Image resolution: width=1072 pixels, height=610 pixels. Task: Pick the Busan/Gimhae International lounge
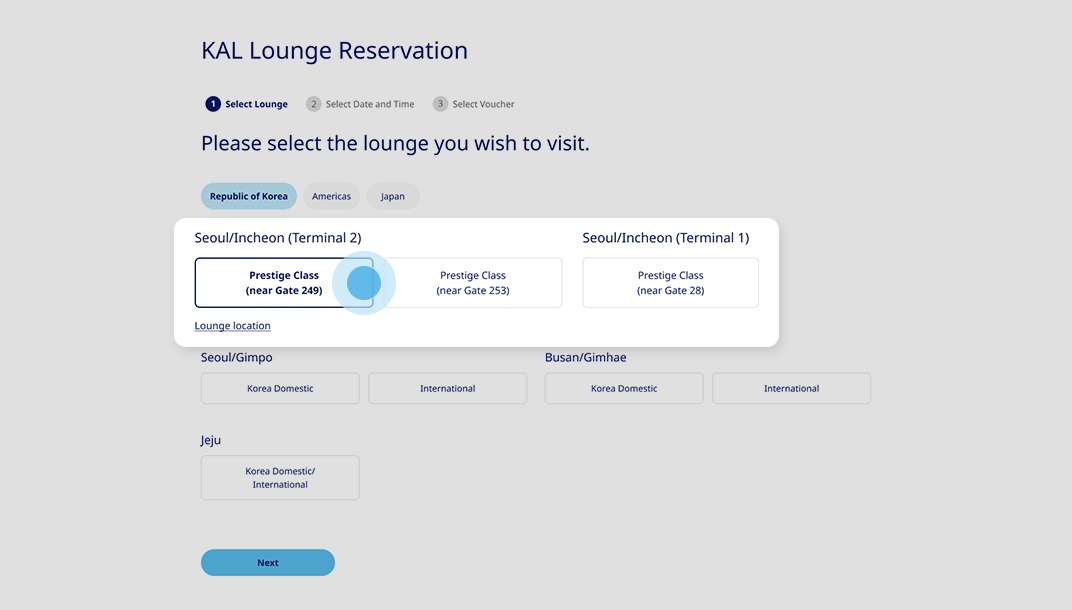[791, 388]
